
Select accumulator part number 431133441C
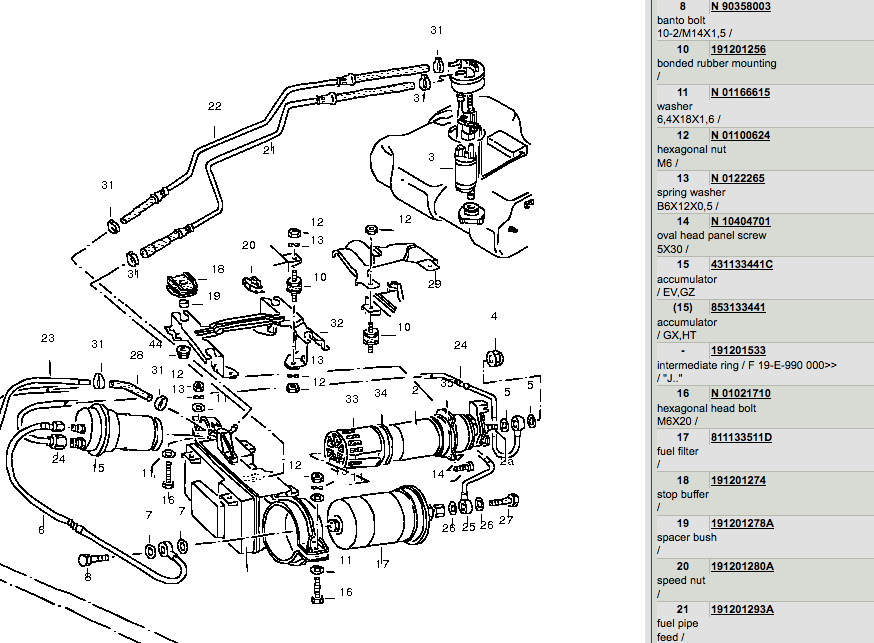coord(741,264)
